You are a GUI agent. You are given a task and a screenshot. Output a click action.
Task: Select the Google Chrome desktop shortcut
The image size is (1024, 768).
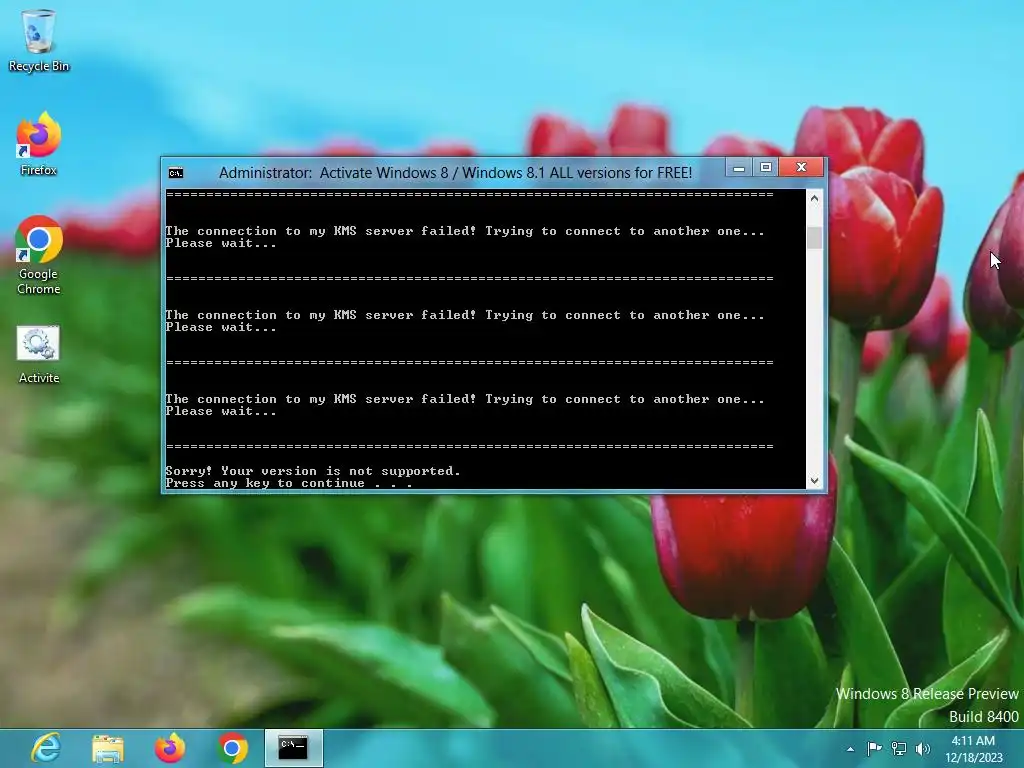click(x=39, y=255)
